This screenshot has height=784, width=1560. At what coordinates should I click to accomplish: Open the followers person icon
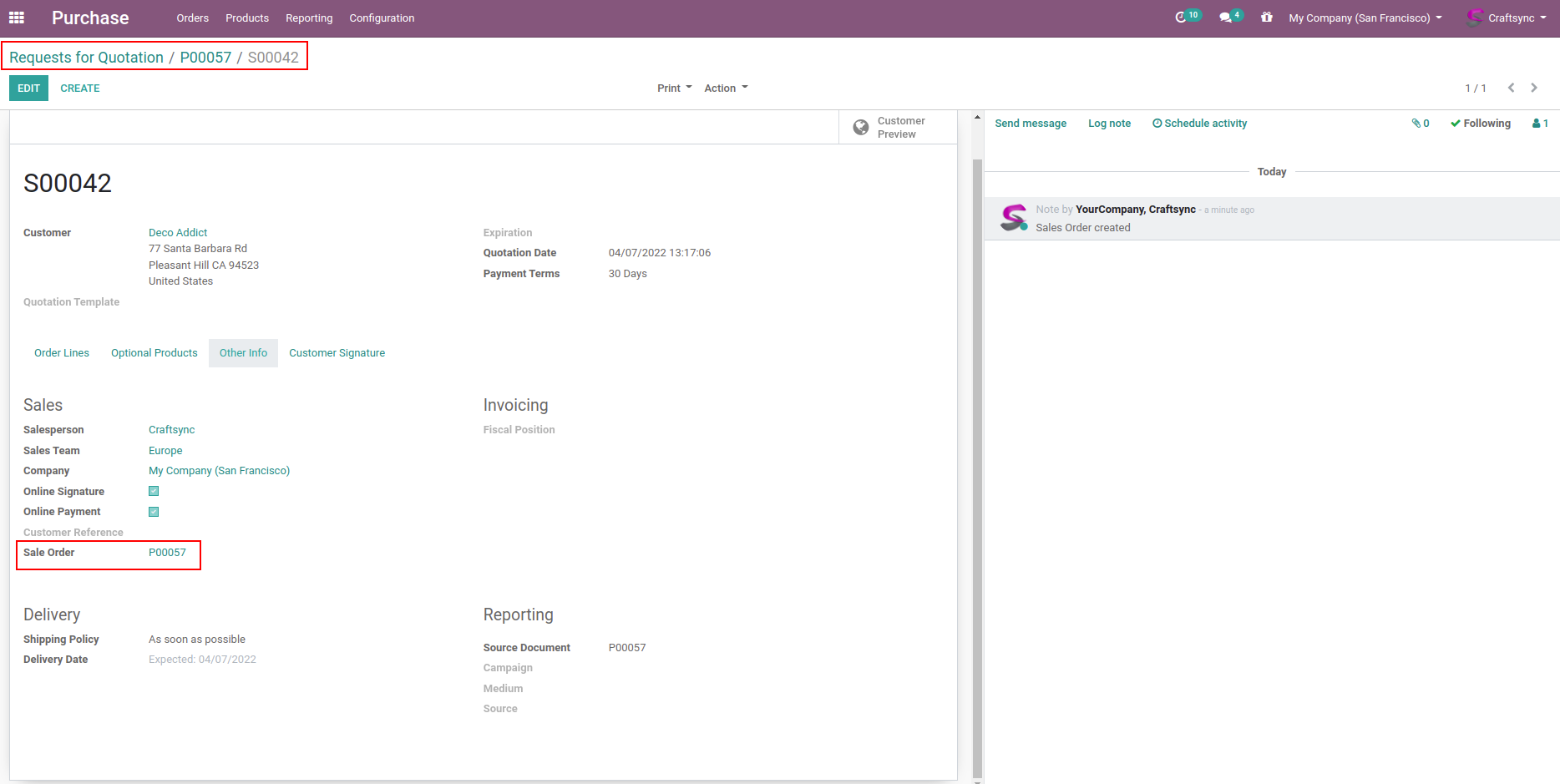pyautogui.click(x=1537, y=124)
